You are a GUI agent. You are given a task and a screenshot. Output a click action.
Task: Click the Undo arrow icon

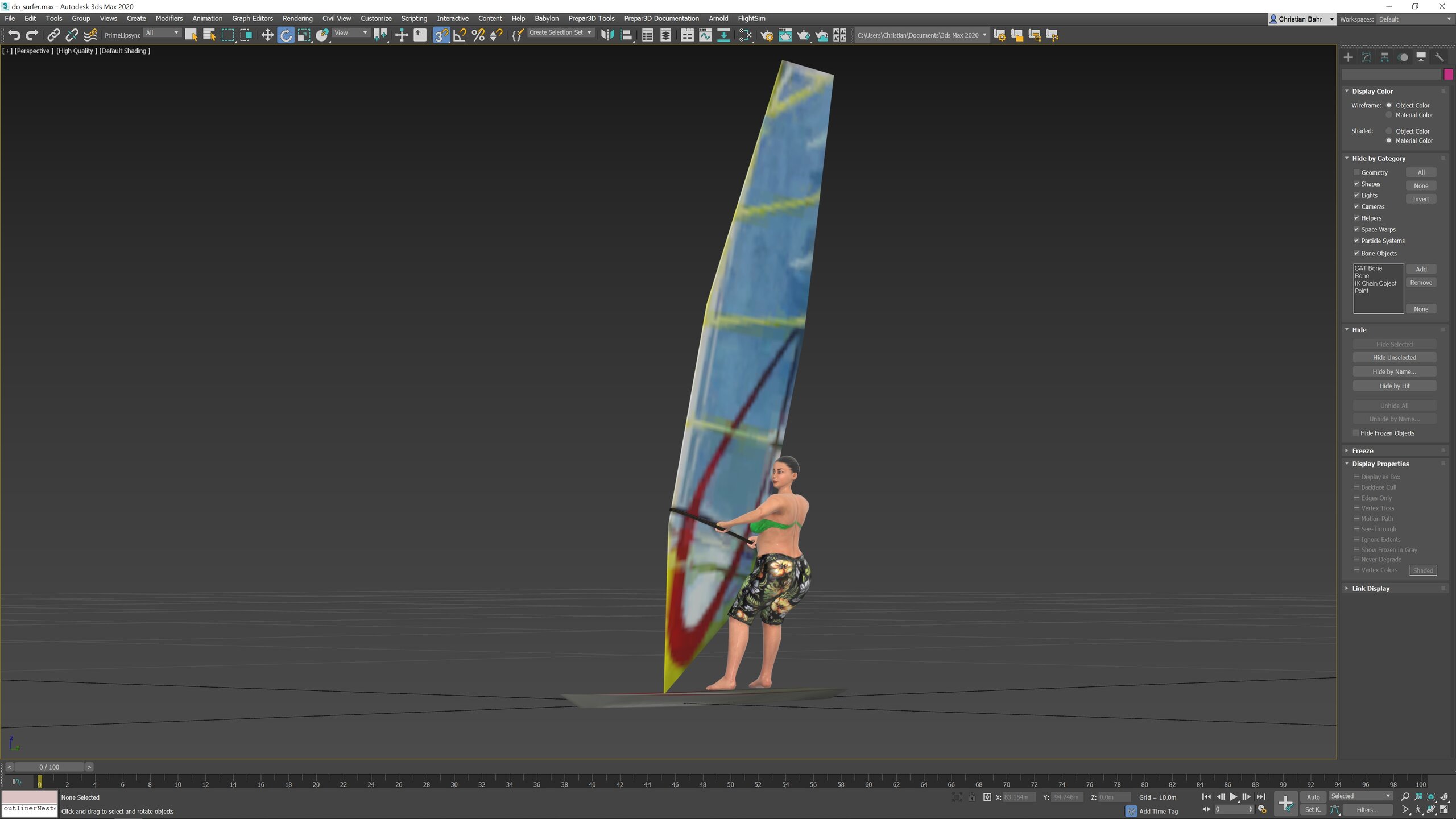(x=14, y=35)
